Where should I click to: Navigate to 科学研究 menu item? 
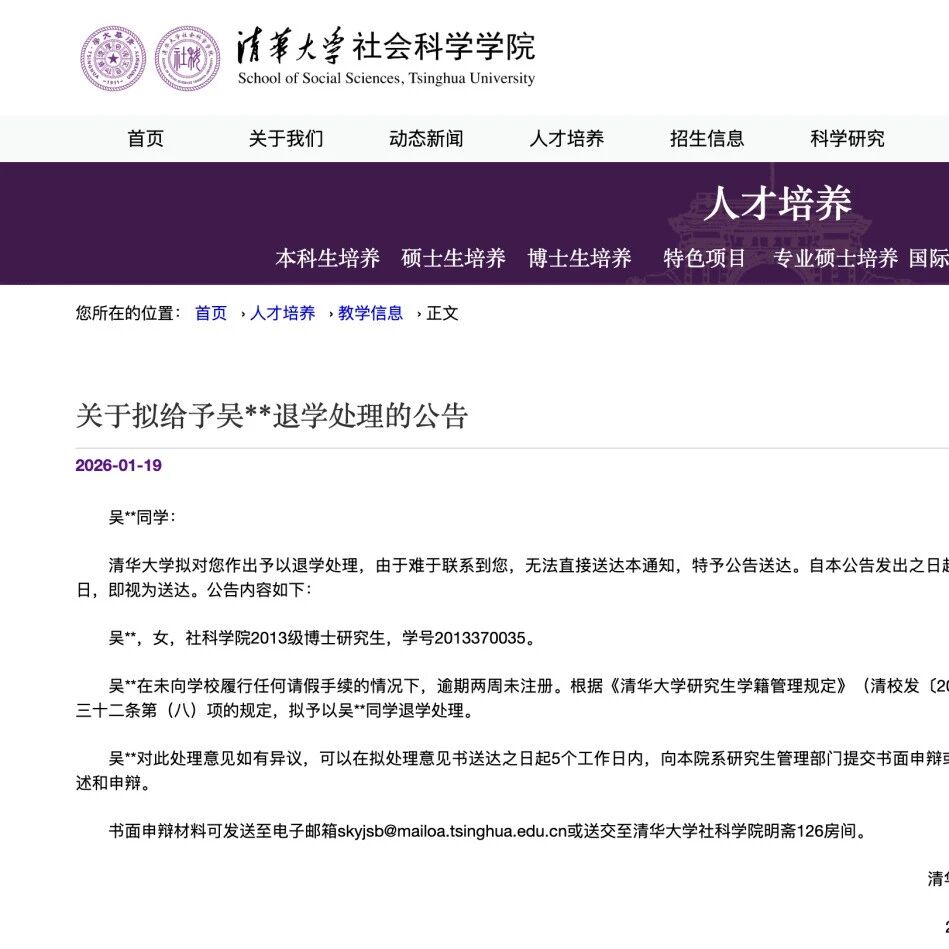(x=847, y=139)
